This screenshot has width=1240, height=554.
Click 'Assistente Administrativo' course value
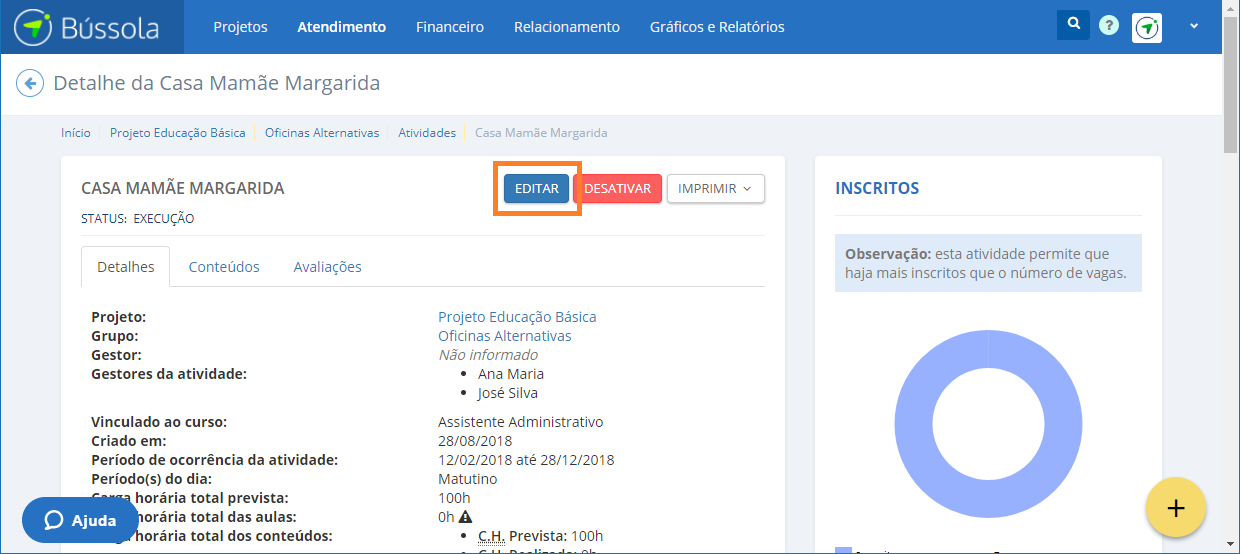click(521, 422)
